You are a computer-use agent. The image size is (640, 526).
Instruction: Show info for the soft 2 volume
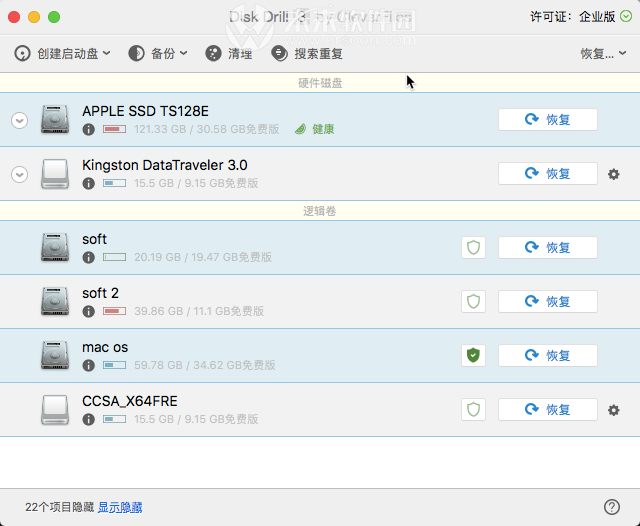89,311
